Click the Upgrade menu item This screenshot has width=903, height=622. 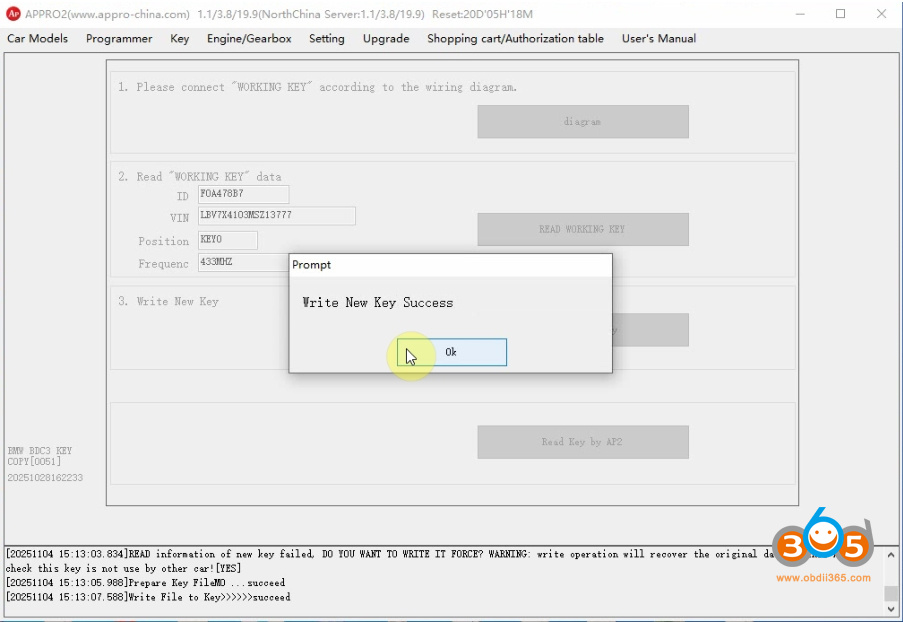click(x=386, y=39)
